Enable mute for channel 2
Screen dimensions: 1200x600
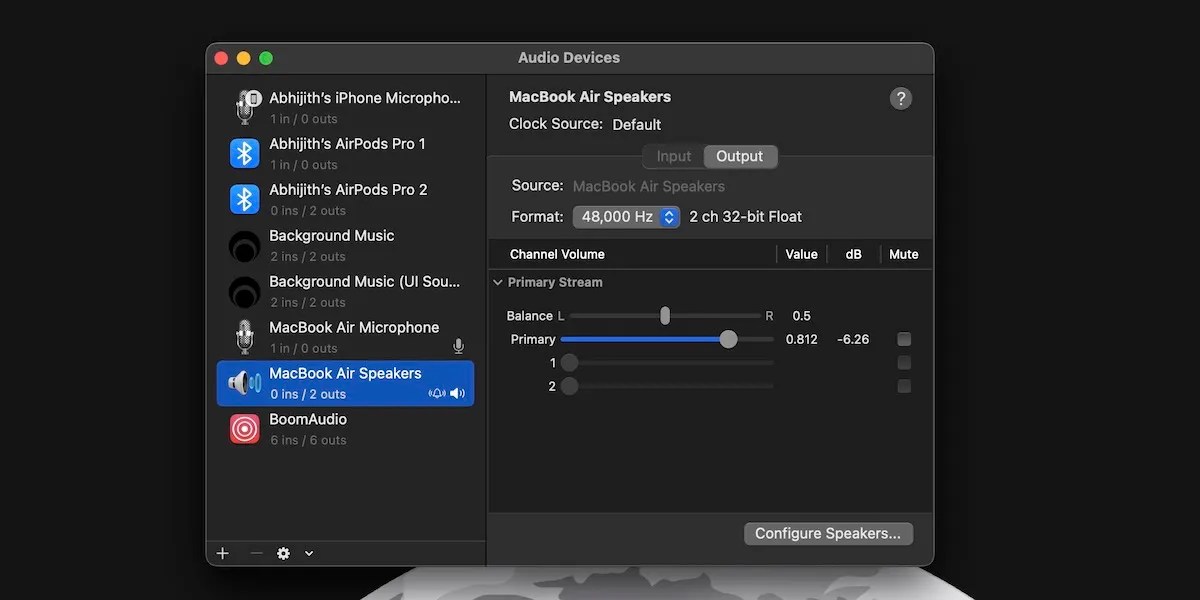click(903, 385)
